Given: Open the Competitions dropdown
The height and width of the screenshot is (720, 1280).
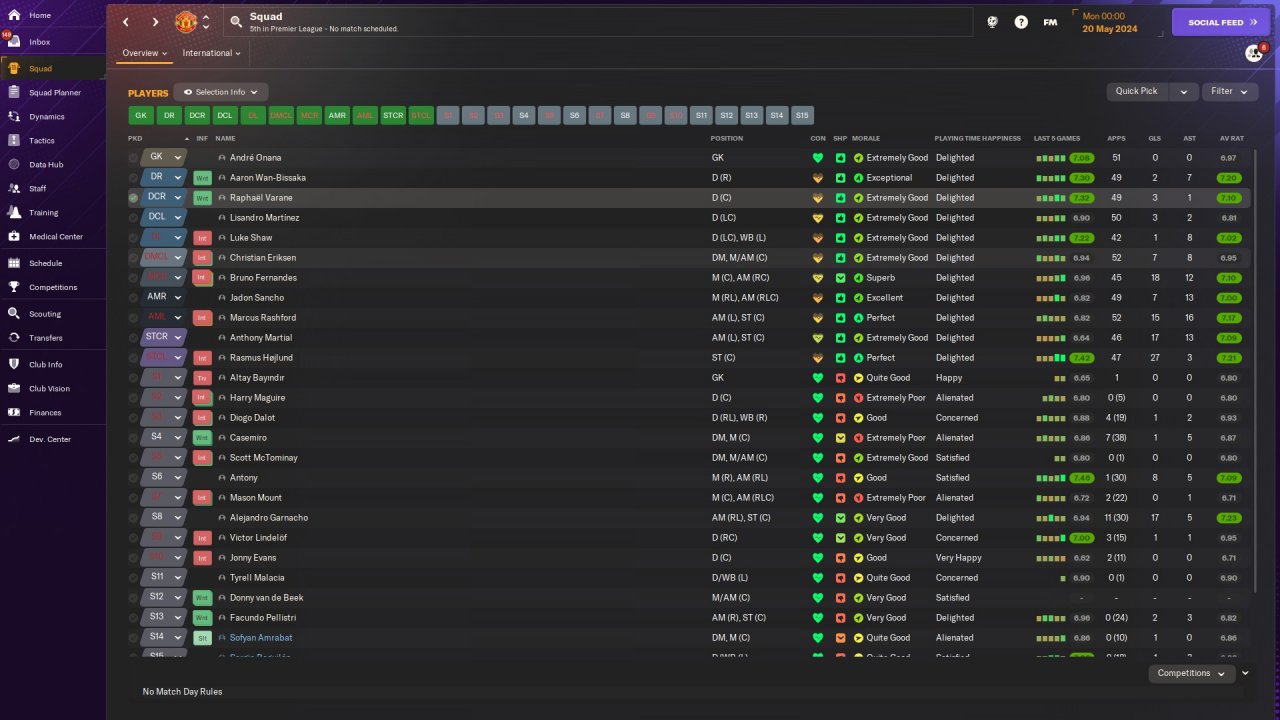Looking at the screenshot, I should [x=1191, y=673].
